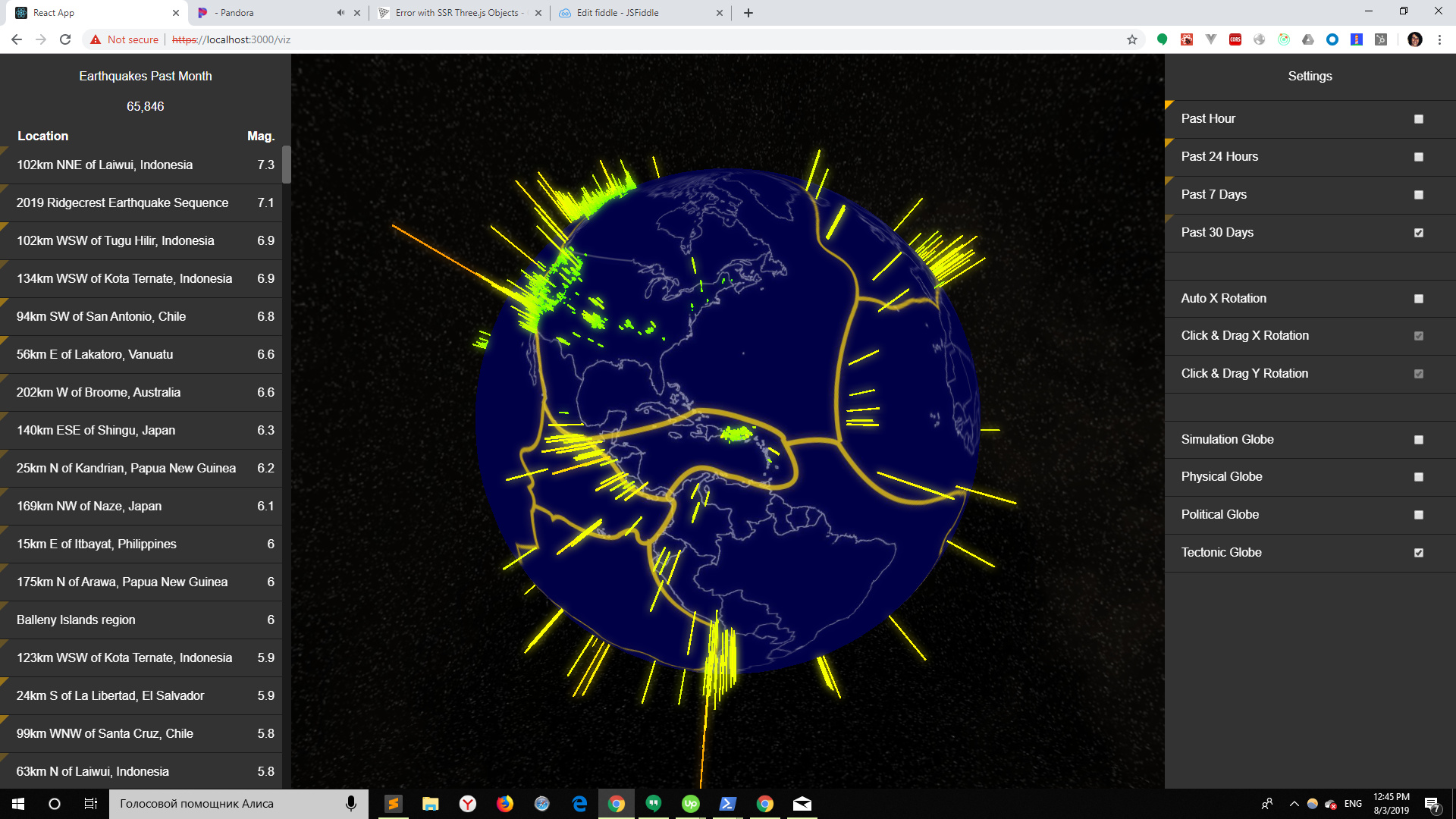Image resolution: width=1456 pixels, height=819 pixels.
Task: Check the Auto X Rotation checkbox
Action: (1418, 299)
